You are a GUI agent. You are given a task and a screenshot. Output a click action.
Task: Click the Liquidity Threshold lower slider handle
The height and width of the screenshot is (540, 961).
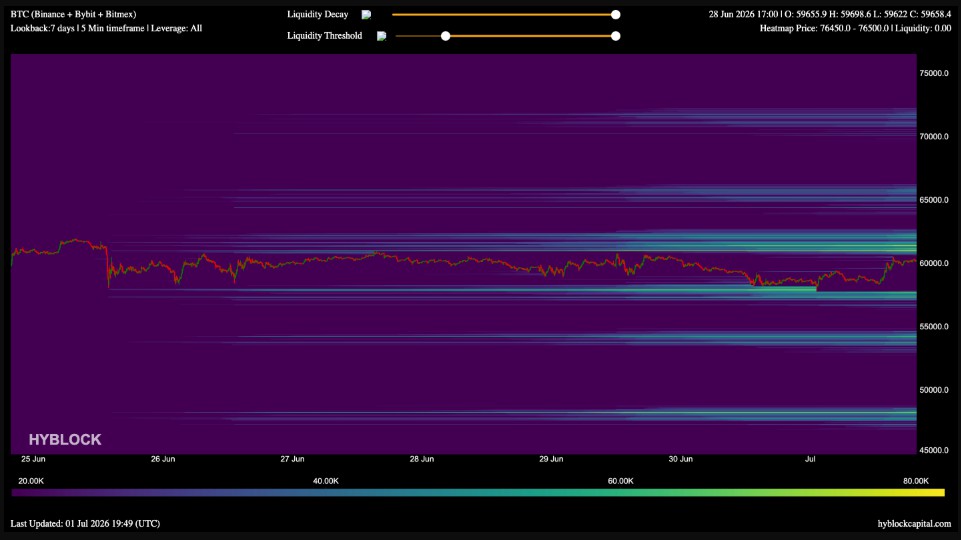click(x=446, y=36)
